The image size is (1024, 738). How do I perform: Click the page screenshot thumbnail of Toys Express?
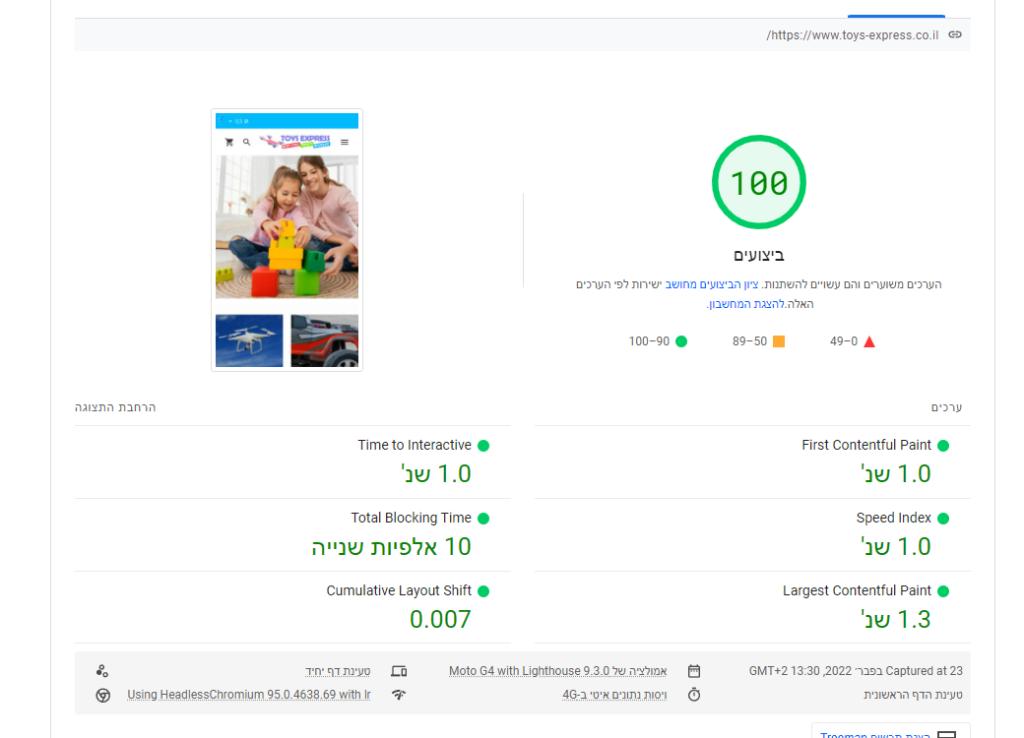[x=287, y=240]
